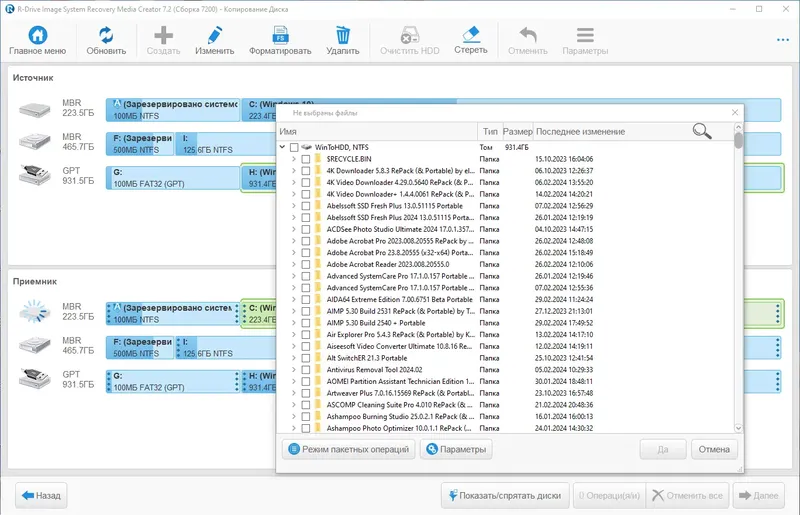Expand the 4K Video Downloader 4.29.0.5640 folder
This screenshot has height=515, width=800.
coord(294,182)
